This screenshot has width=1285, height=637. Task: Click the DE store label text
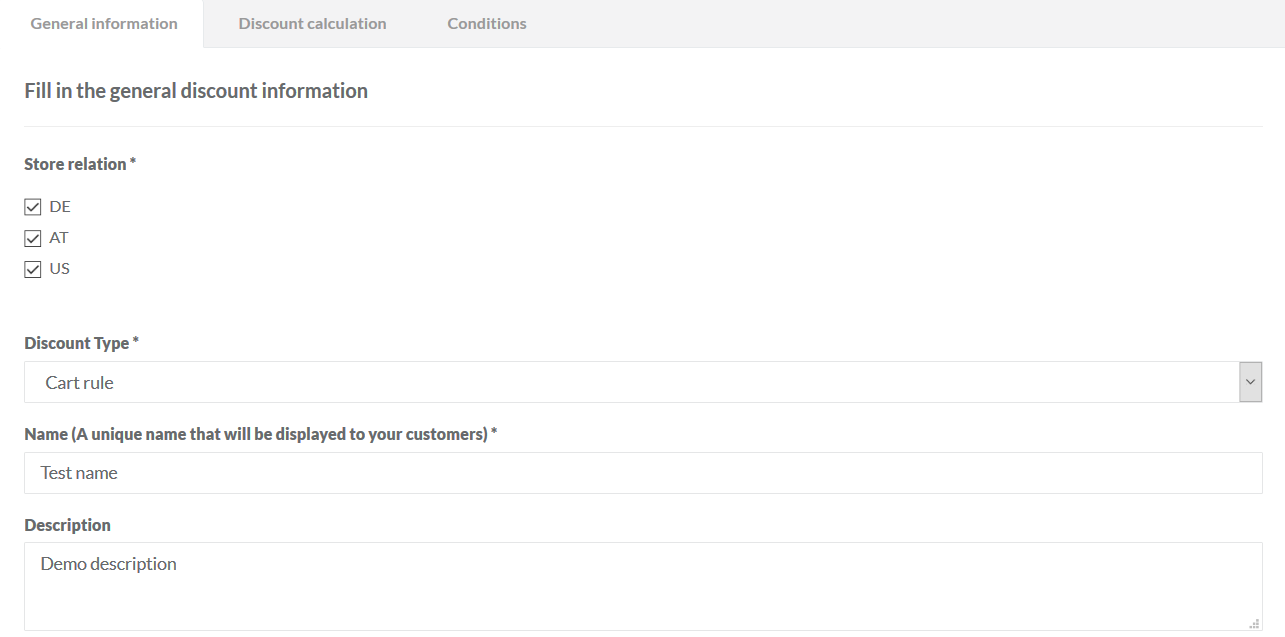pyautogui.click(x=60, y=207)
